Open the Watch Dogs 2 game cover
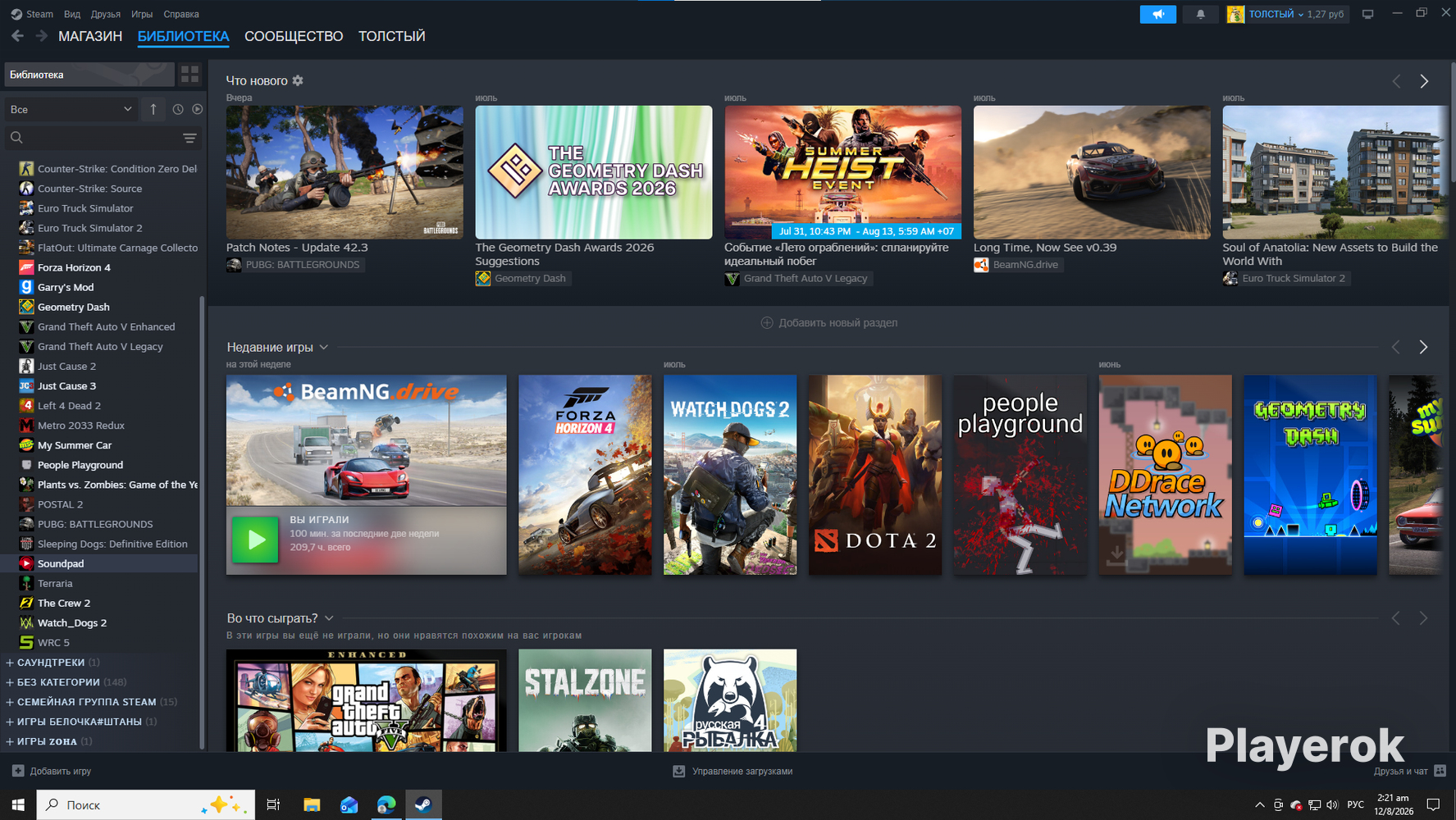1456x820 pixels. click(x=730, y=475)
